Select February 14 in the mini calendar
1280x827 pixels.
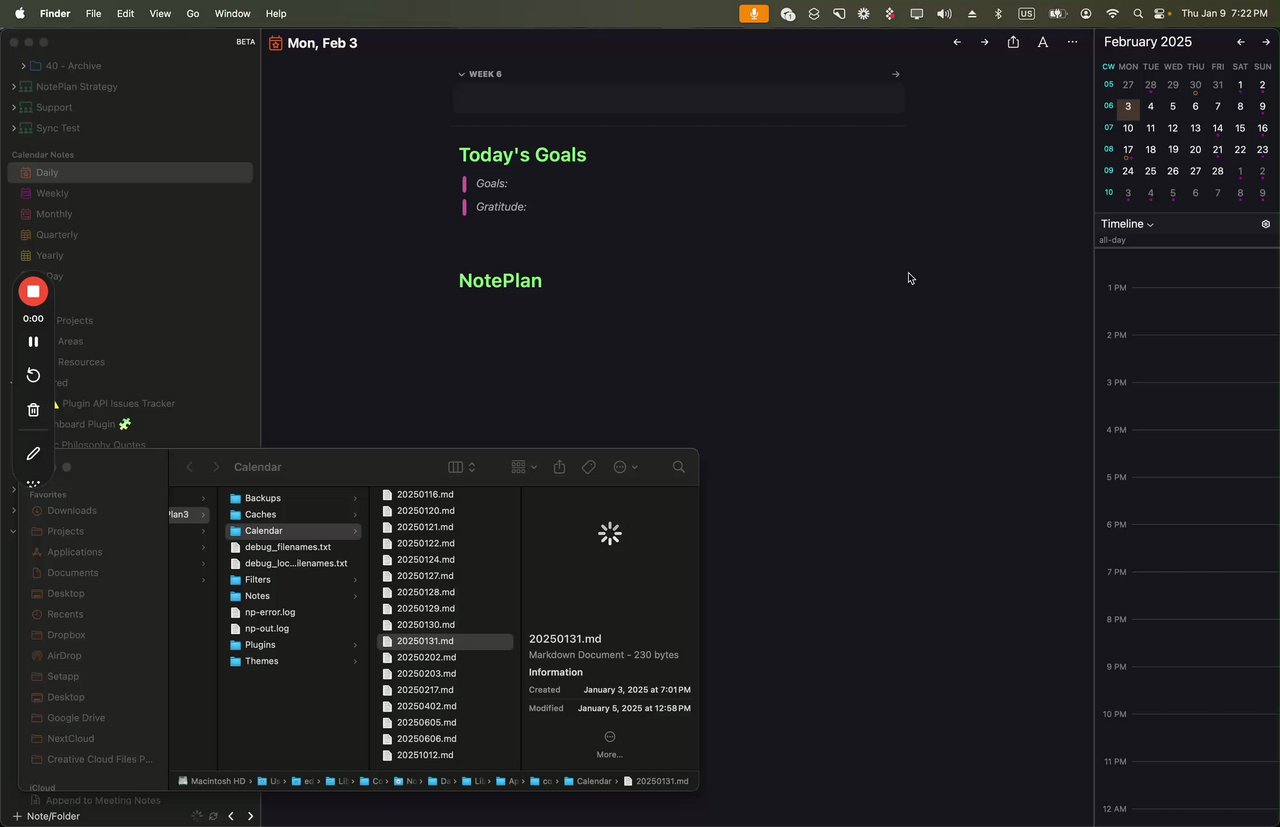coord(1218,128)
